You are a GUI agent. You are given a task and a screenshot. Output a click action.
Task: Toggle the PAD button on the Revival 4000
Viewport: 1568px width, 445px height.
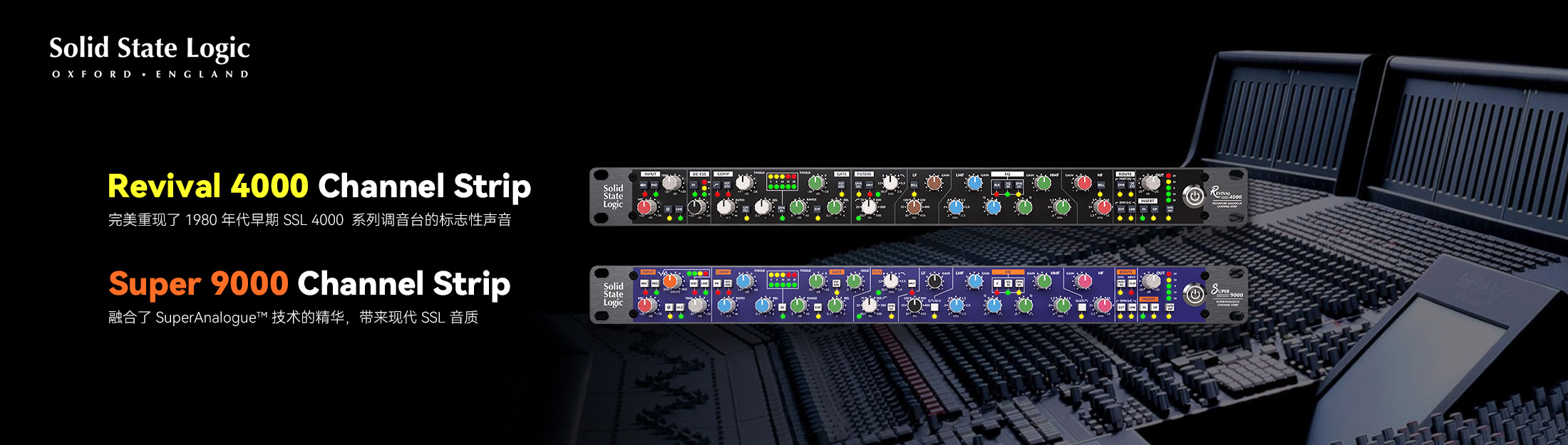pos(655,185)
